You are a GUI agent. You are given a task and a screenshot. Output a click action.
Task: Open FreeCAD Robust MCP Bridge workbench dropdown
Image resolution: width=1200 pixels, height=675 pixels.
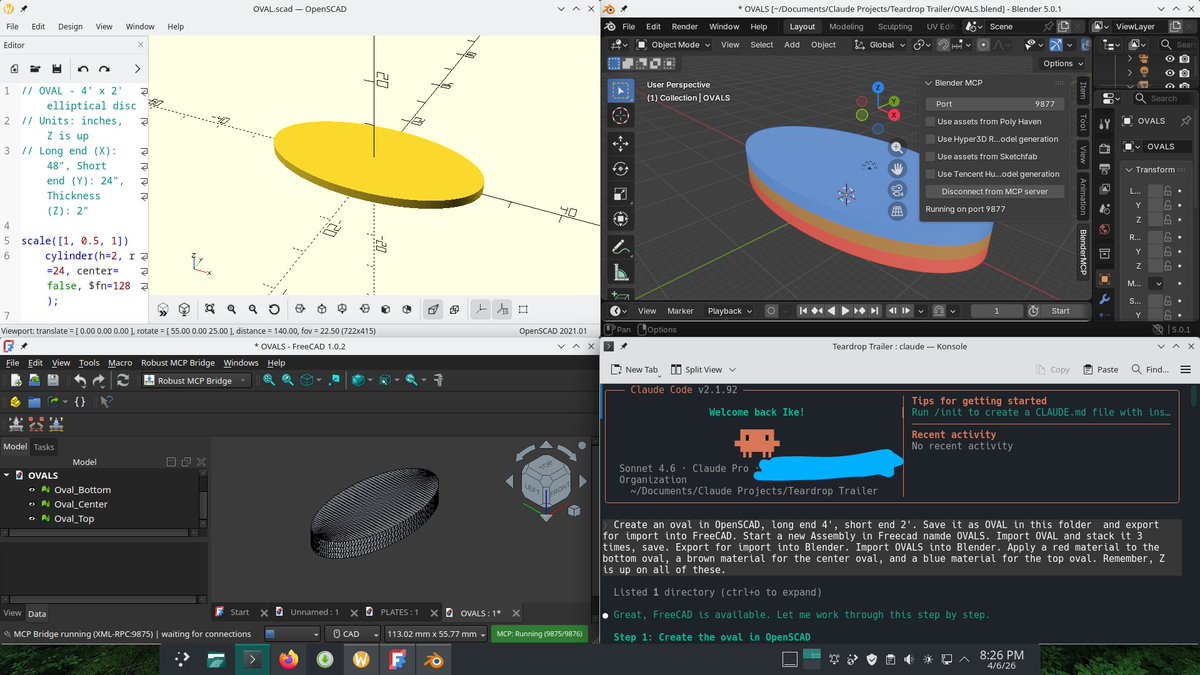(196, 380)
